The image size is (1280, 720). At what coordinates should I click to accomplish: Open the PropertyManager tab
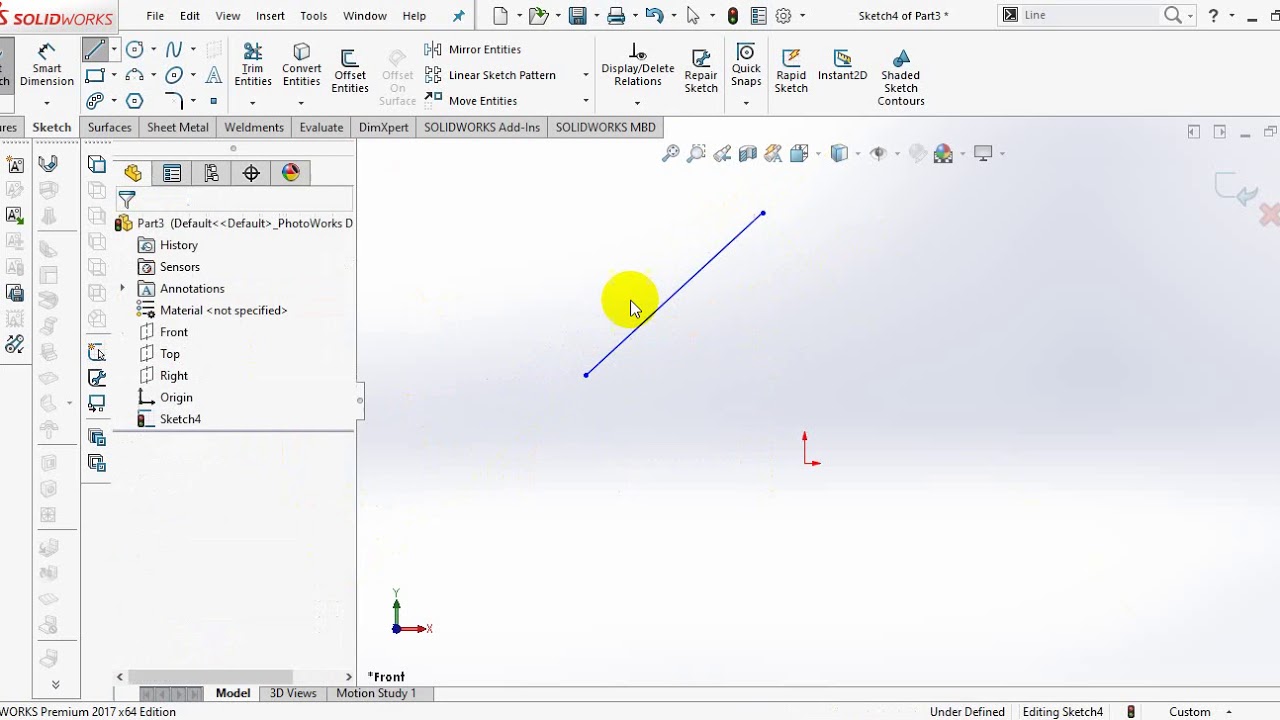click(x=172, y=173)
